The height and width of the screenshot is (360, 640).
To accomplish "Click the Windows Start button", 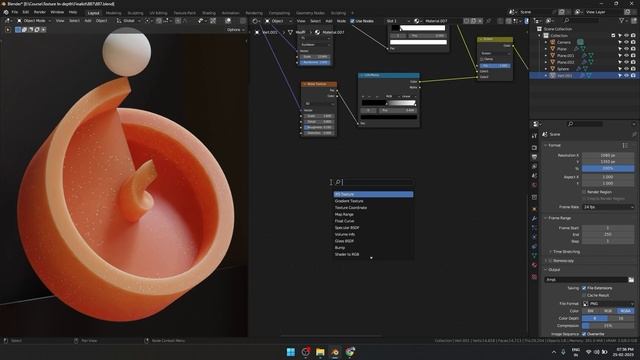I will (x=291, y=352).
